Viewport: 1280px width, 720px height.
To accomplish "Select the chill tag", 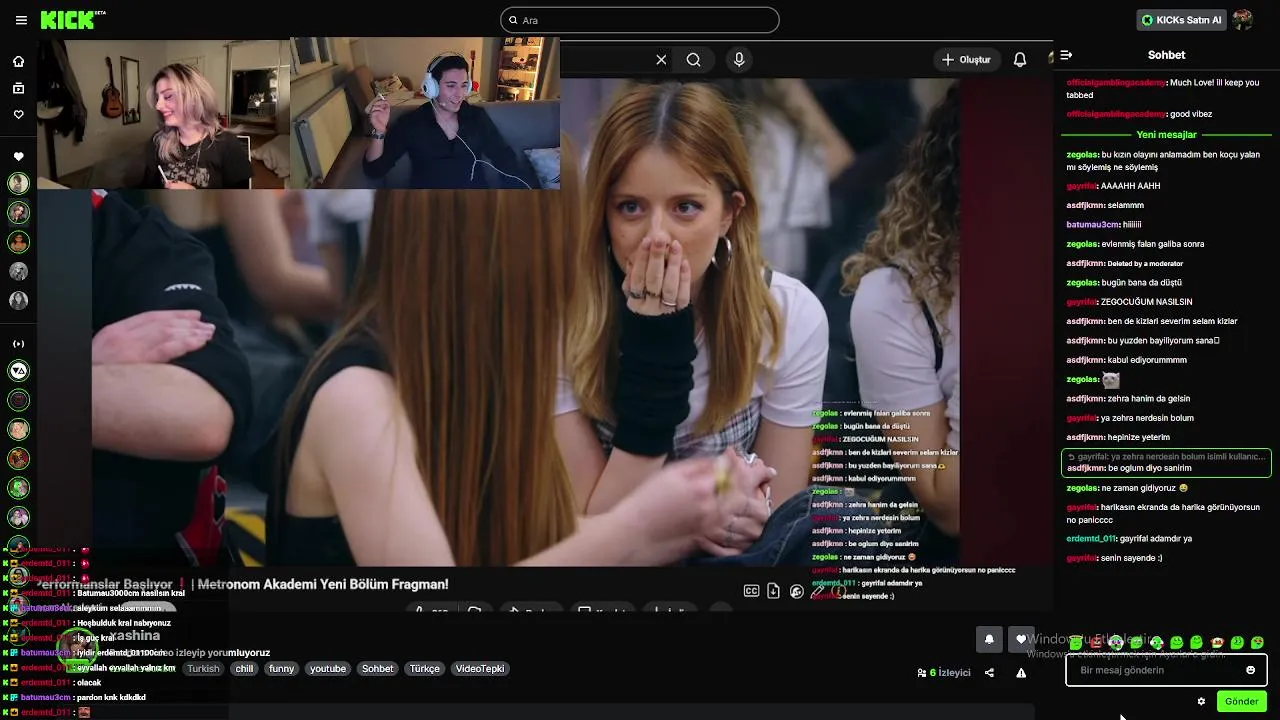I will 244,669.
